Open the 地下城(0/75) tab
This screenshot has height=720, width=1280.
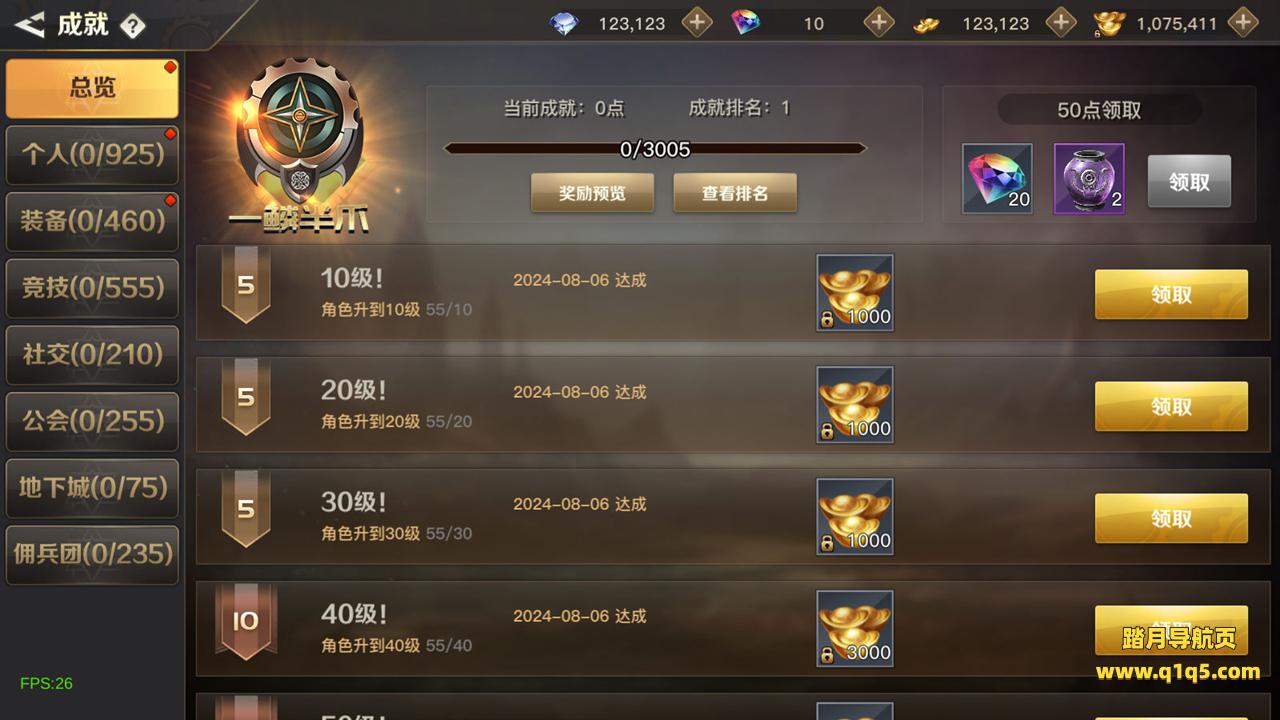[92, 488]
